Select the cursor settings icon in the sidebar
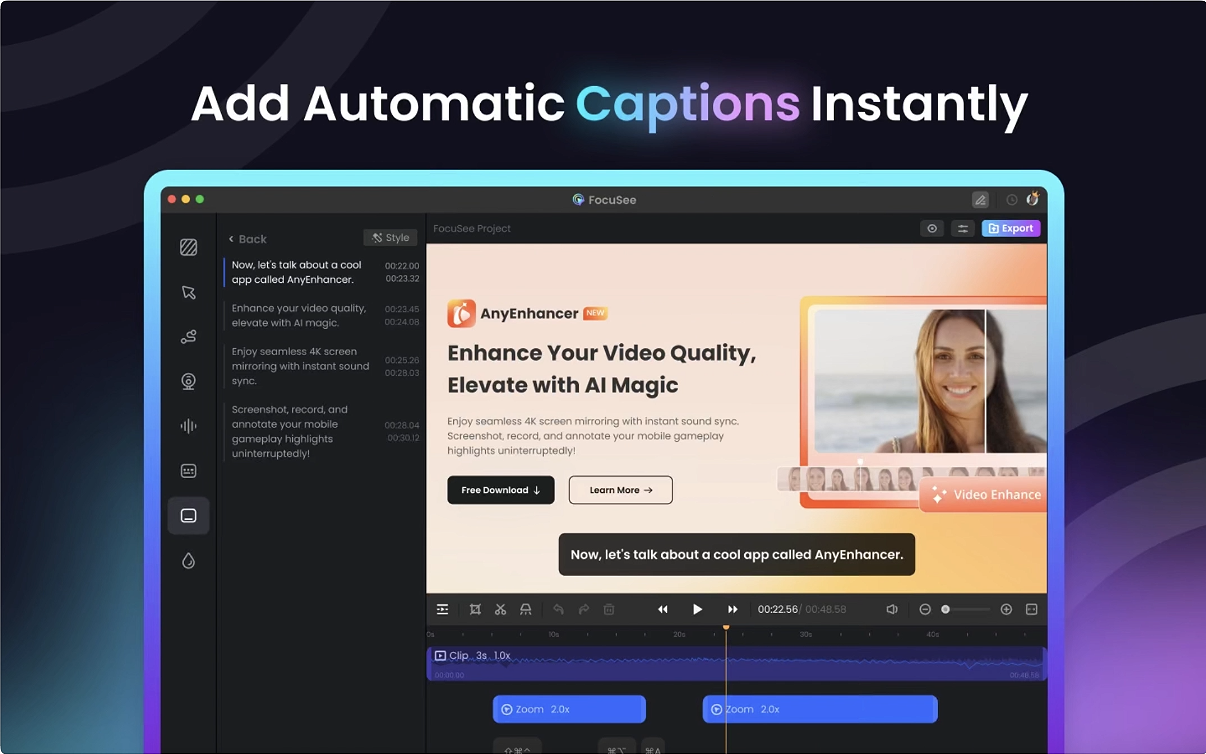This screenshot has height=754, width=1206. [188, 292]
